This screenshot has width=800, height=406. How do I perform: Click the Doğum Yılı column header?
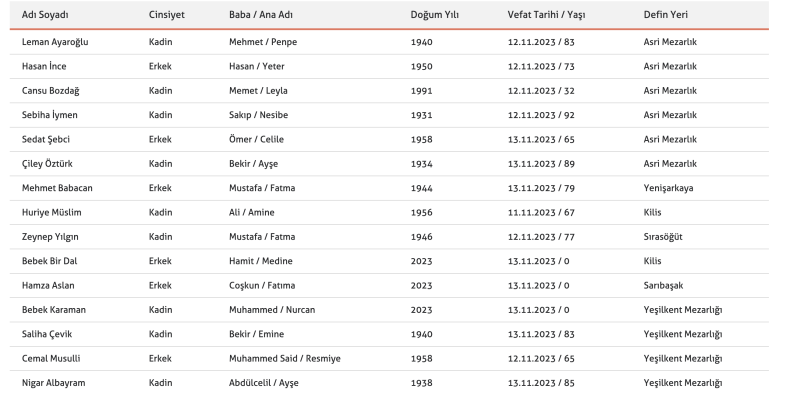(434, 15)
